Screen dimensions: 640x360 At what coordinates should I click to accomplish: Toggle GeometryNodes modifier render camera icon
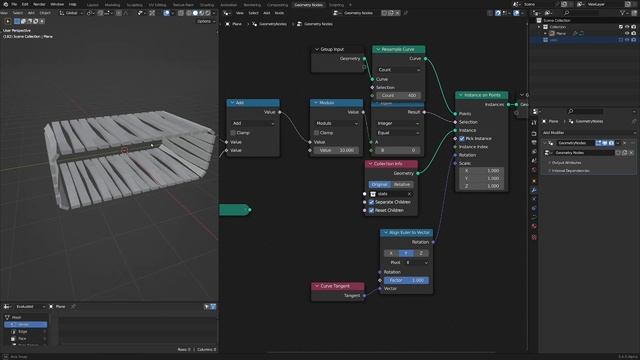coord(611,143)
